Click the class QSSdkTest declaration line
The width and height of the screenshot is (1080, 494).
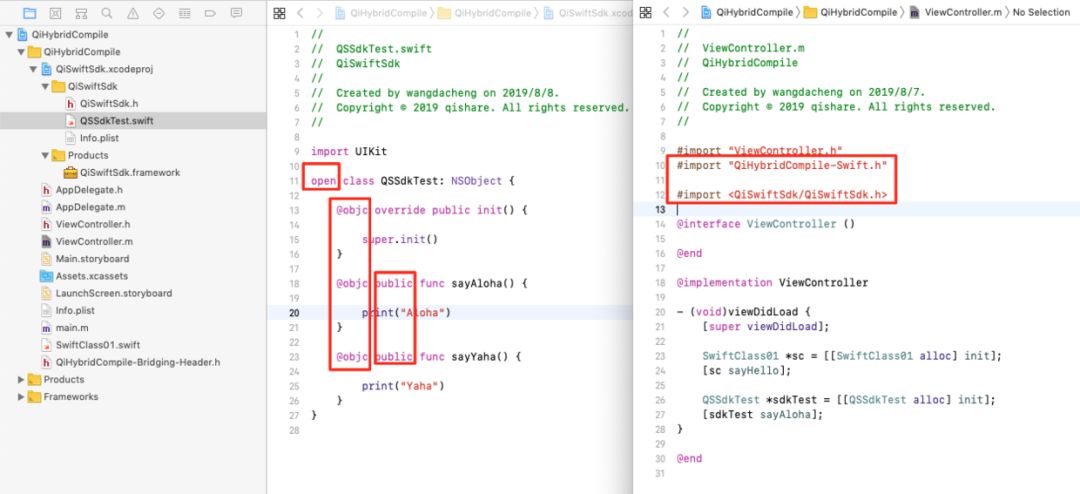tap(413, 181)
